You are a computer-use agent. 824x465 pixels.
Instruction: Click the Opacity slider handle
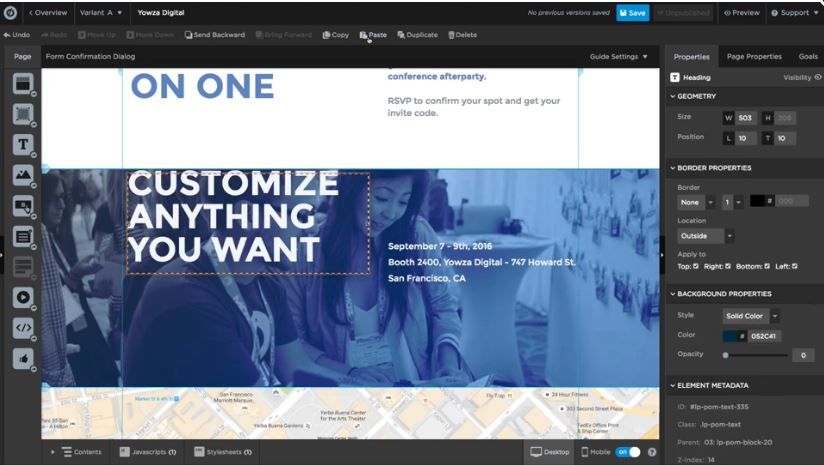[x=726, y=355]
